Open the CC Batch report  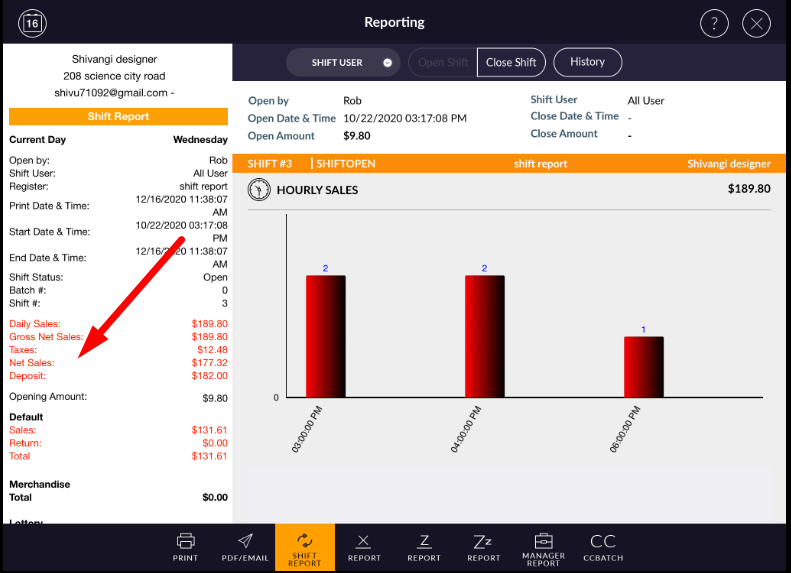(603, 546)
